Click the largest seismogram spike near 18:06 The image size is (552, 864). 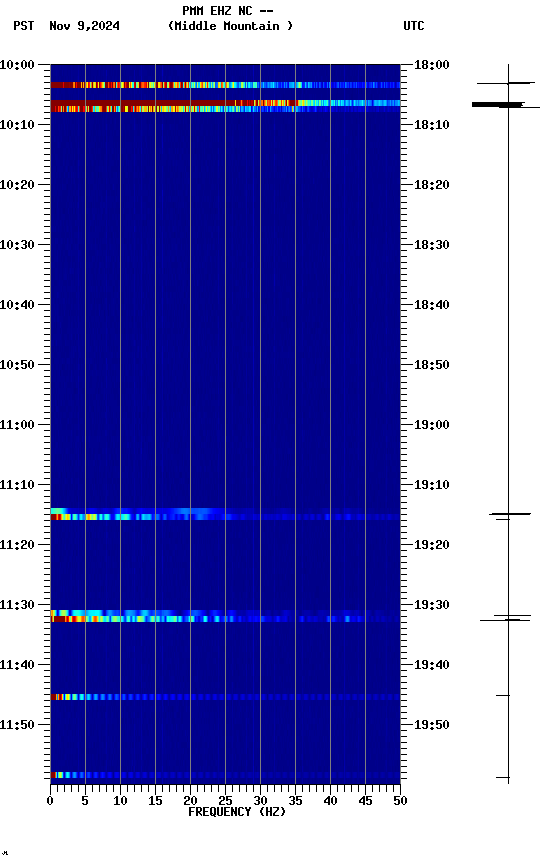(x=505, y=104)
